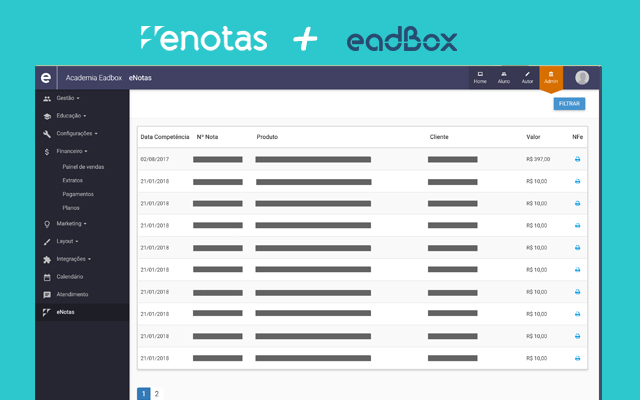Expand the Educação menu
640x400 pixels.
71,116
